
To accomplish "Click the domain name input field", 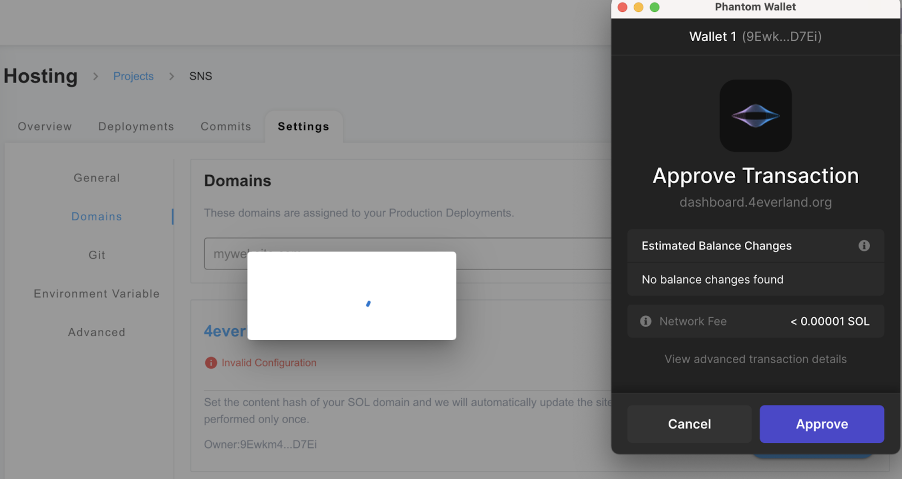I will point(407,254).
